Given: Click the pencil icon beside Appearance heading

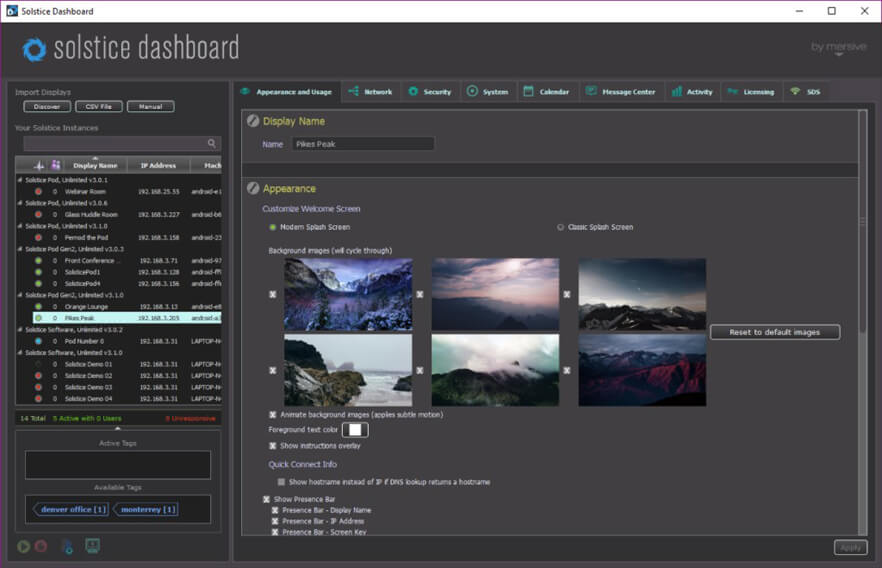Looking at the screenshot, I should click(252, 188).
